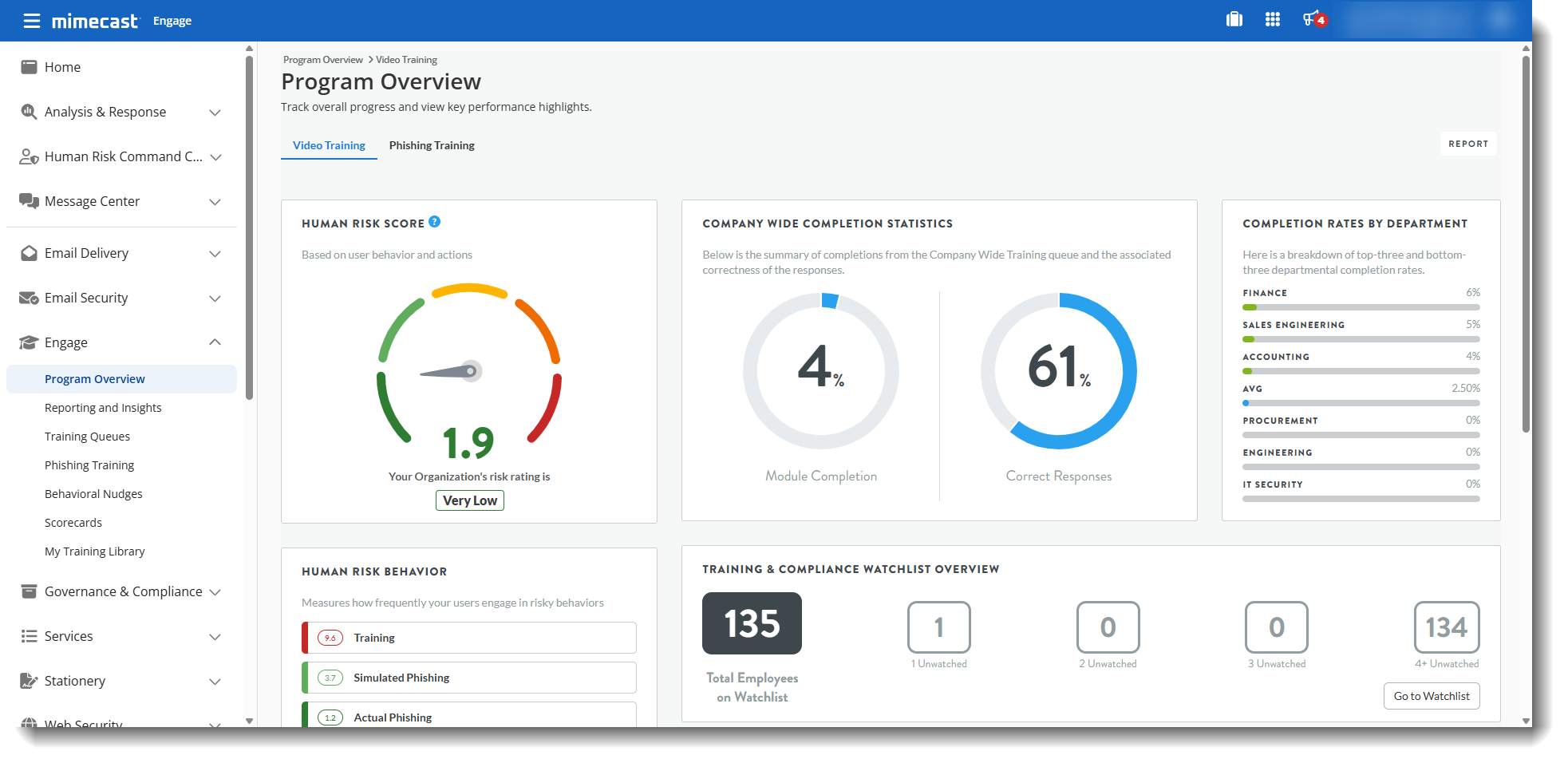The width and height of the screenshot is (1568, 763).
Task: Open the hamburger menu next to mimecast logo
Action: 32,21
